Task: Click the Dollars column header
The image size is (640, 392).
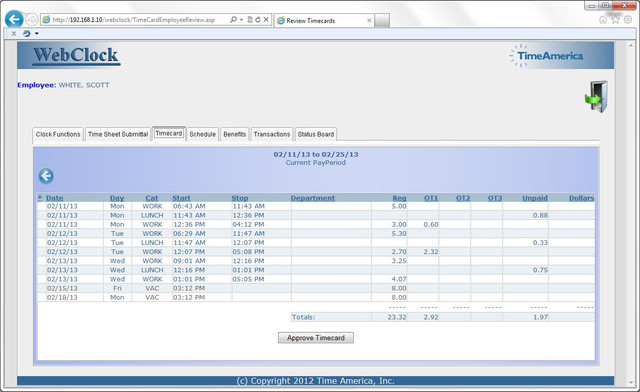Action: (x=582, y=198)
